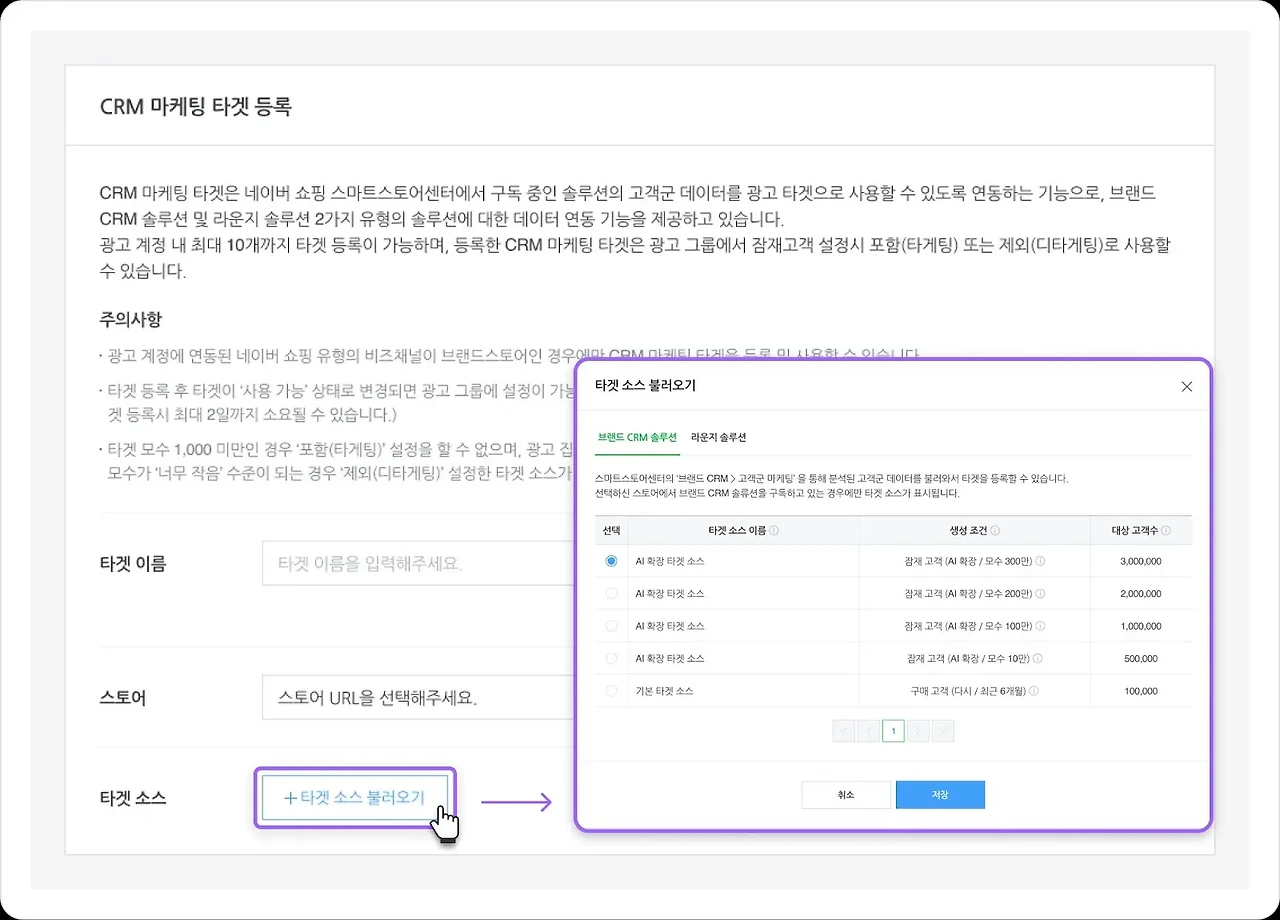Open info icon for 모수 200만 condition
The image size is (1280, 920).
[1041, 594]
